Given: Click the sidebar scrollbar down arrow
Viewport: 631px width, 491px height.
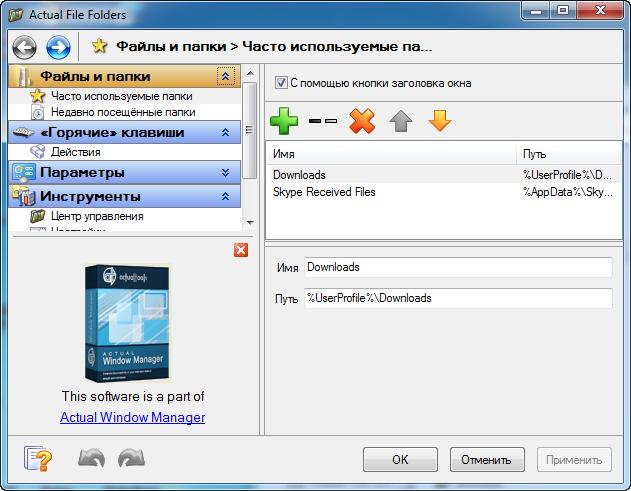Looking at the screenshot, I should pos(250,223).
